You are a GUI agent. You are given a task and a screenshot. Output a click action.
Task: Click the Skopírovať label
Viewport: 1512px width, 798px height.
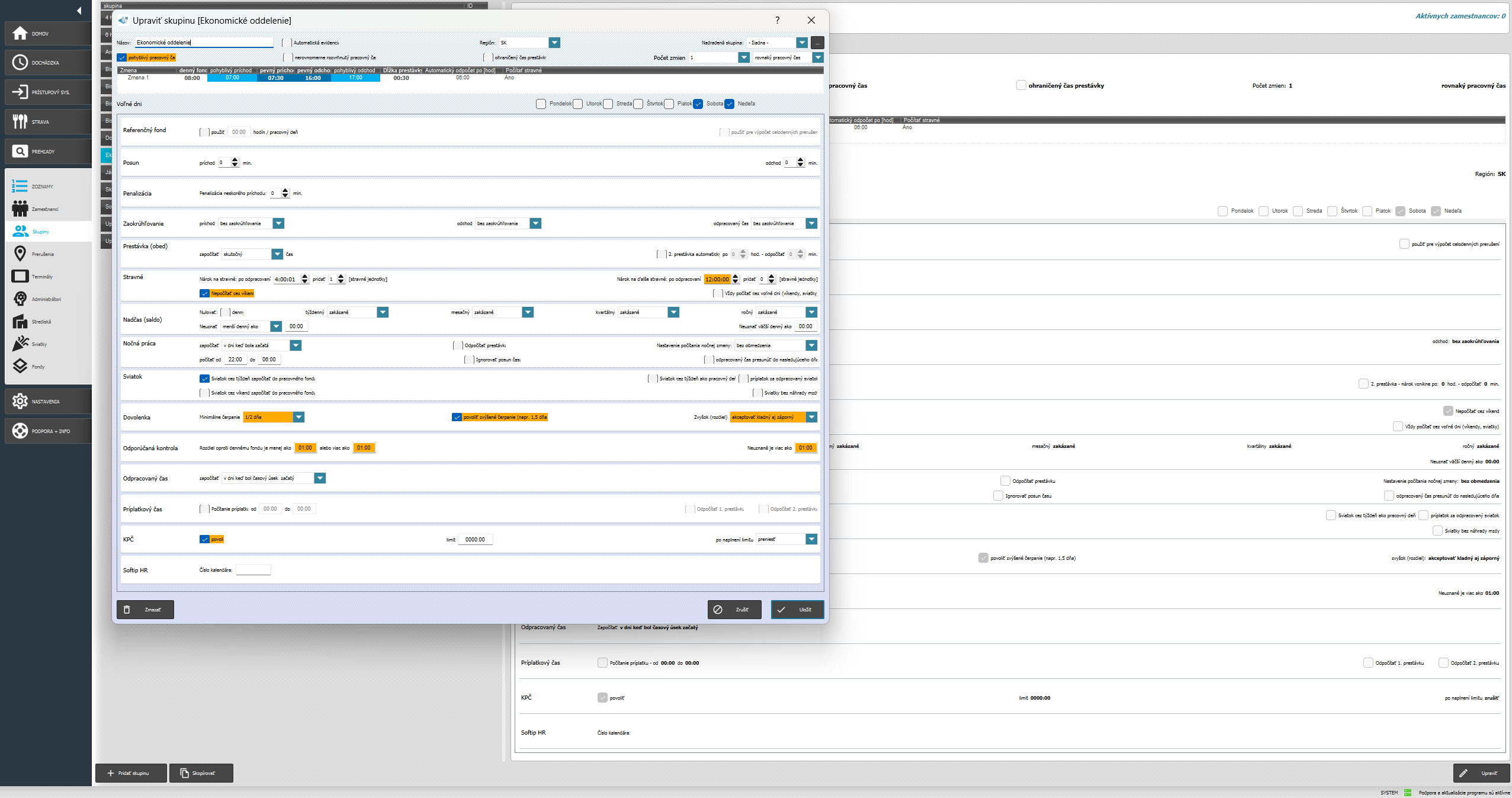tap(203, 773)
